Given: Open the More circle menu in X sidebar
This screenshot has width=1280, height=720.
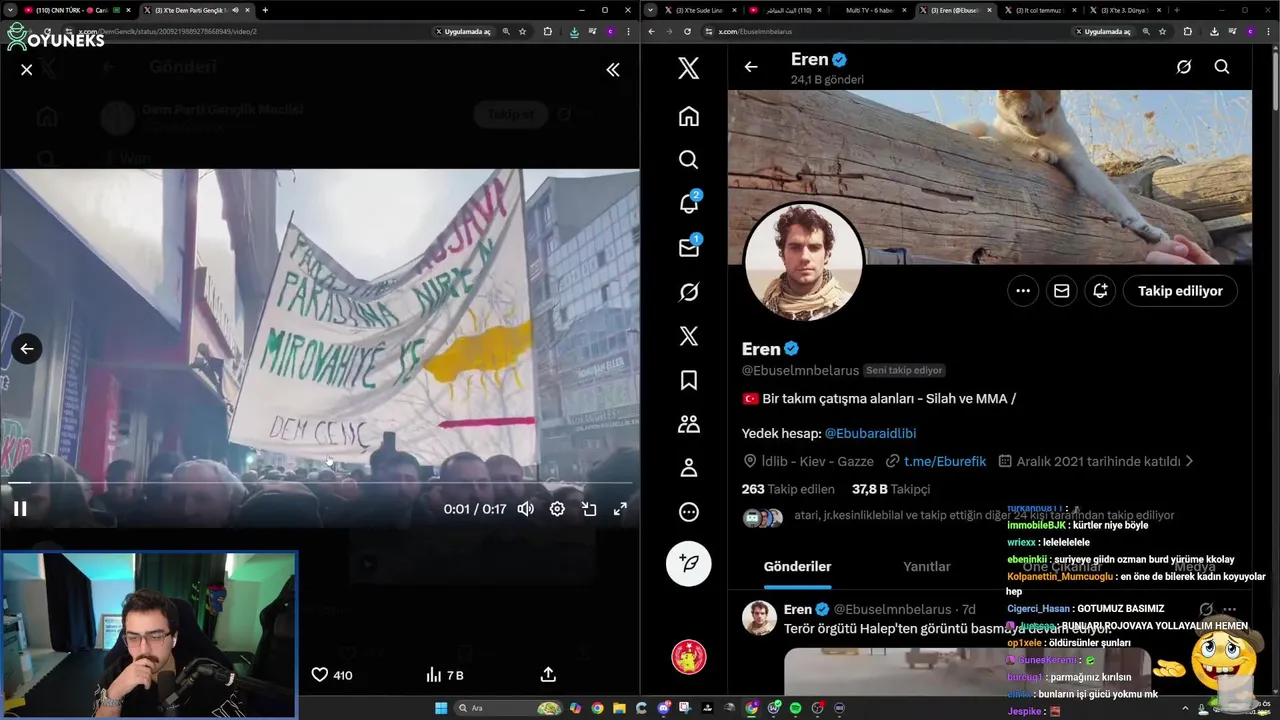Looking at the screenshot, I should pos(689,512).
